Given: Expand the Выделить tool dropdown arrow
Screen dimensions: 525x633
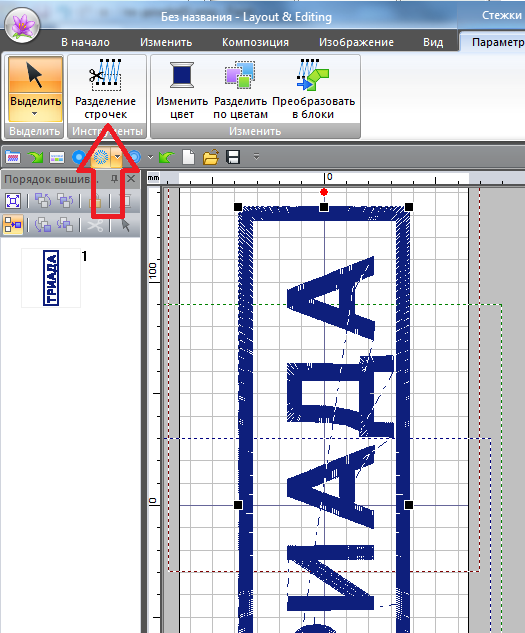Looking at the screenshot, I should [x=35, y=114].
